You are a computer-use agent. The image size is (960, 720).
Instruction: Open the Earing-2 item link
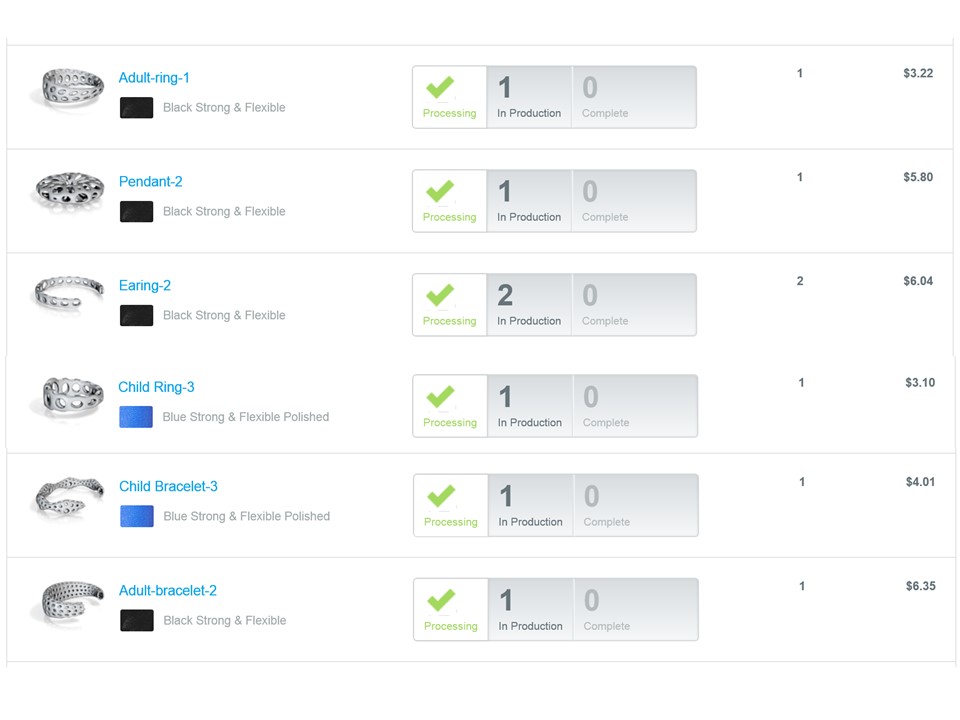tap(144, 286)
